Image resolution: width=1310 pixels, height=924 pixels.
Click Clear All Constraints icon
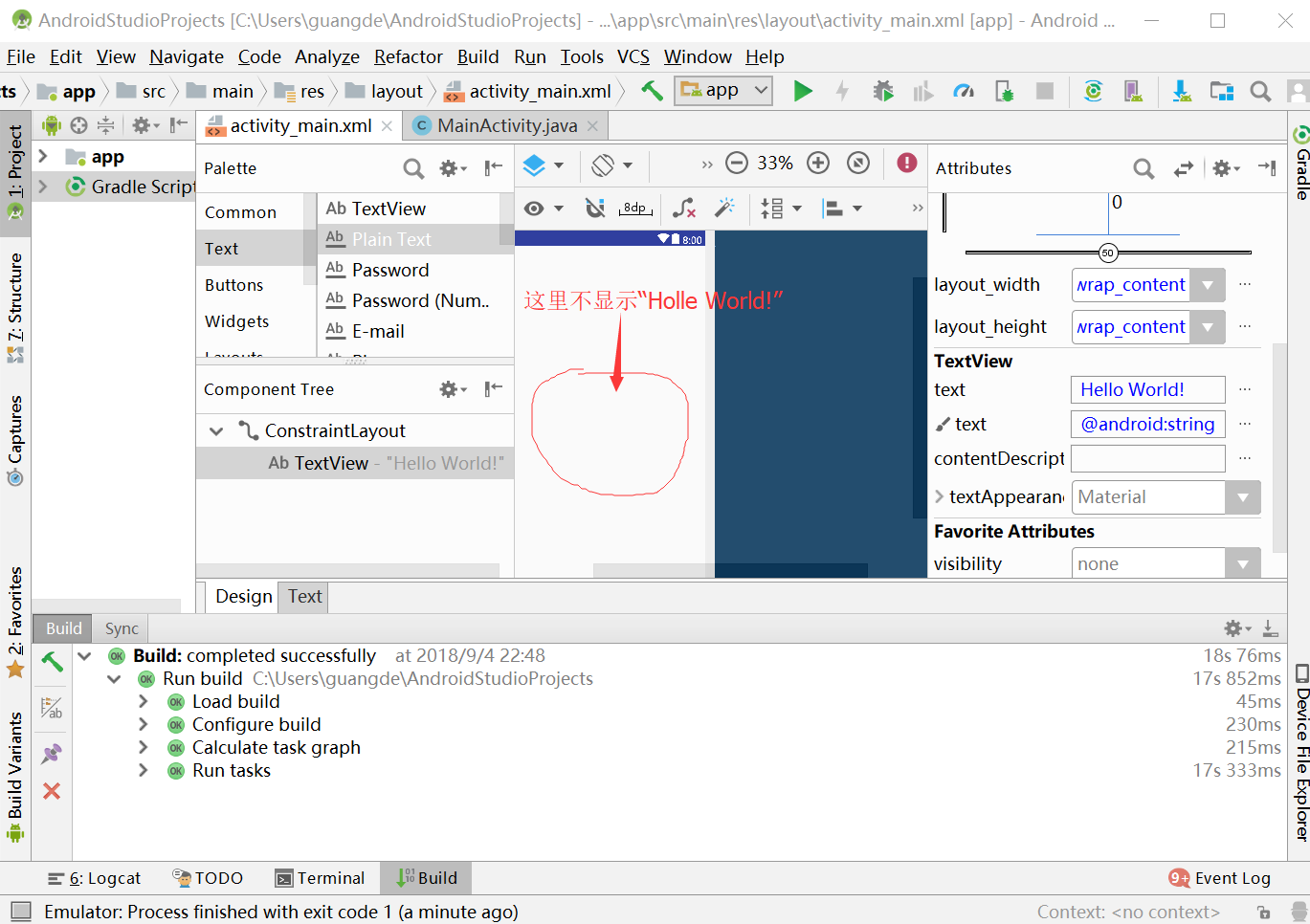684,208
